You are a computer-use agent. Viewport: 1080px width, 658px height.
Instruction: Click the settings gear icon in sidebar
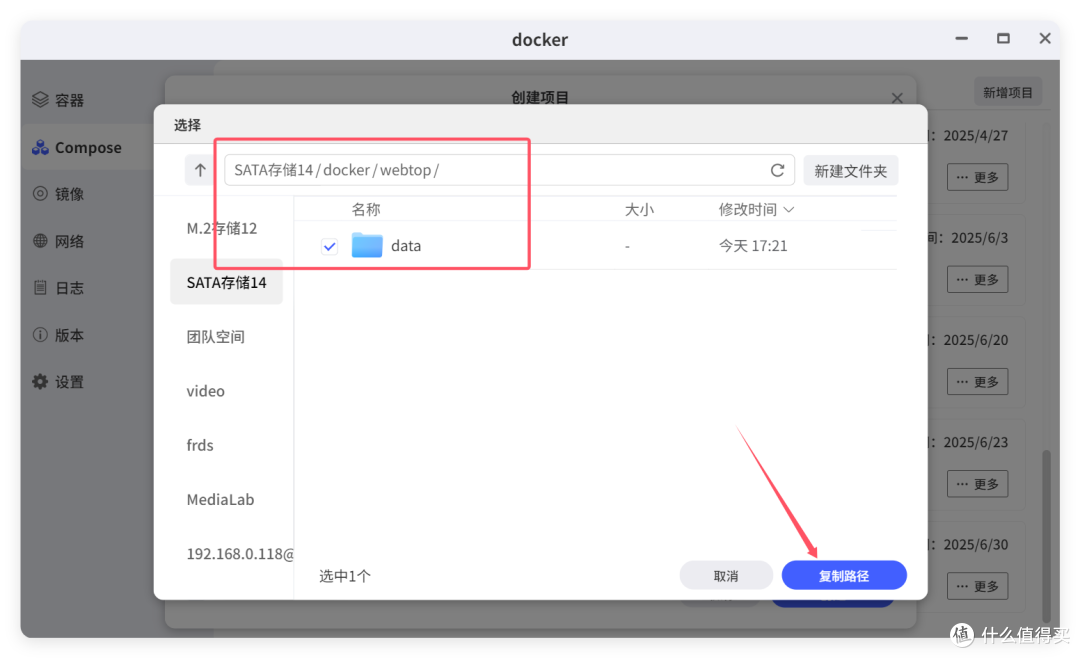(x=41, y=382)
